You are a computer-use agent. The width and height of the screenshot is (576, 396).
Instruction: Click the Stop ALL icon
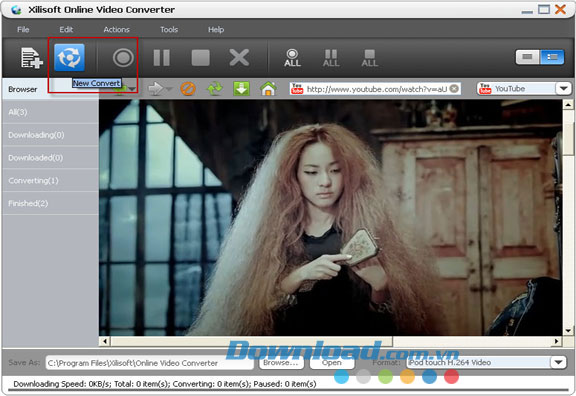pos(370,58)
